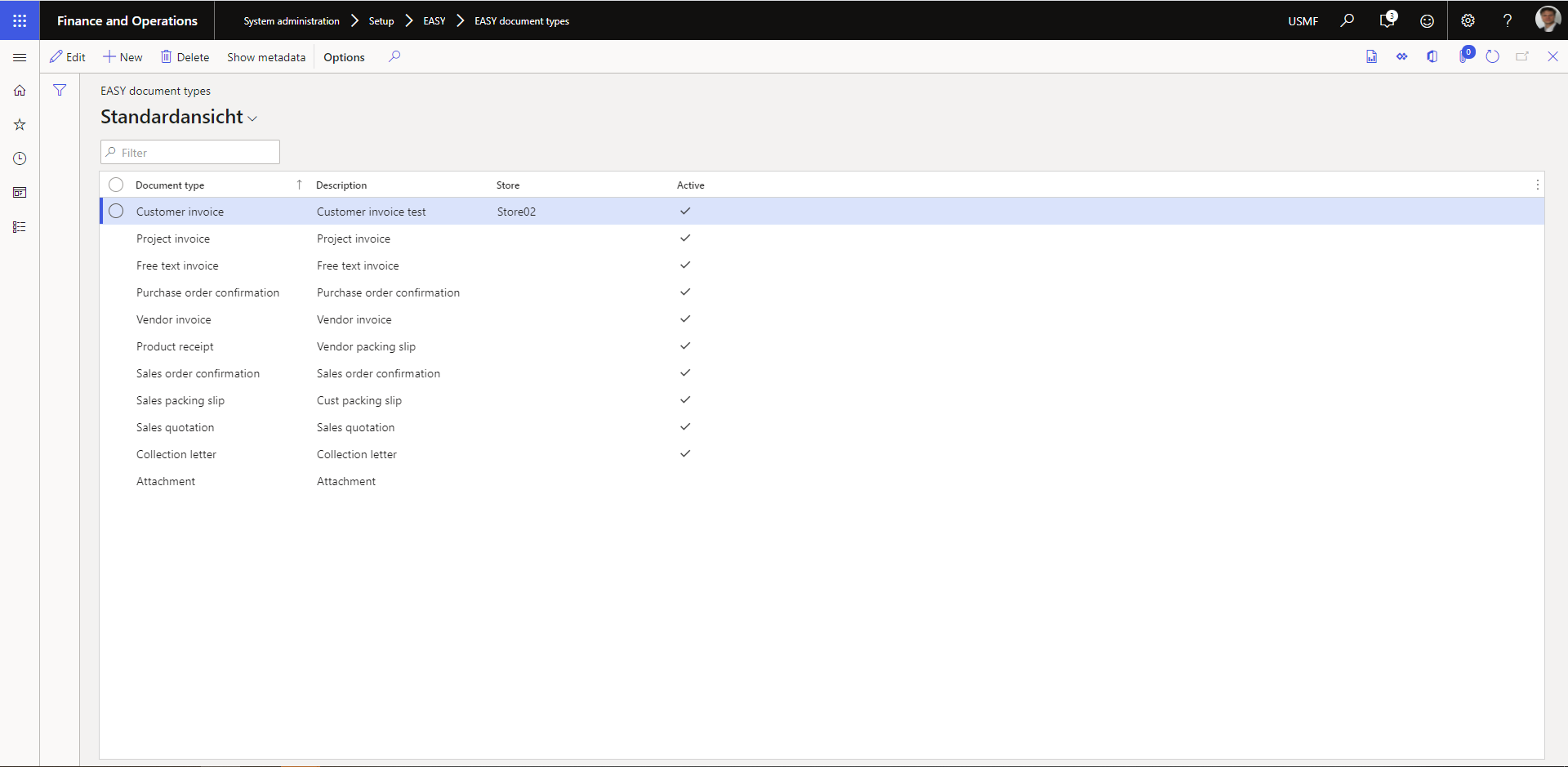Open Workspaces icon in the sidebar
This screenshot has height=767, width=1568.
tap(20, 193)
